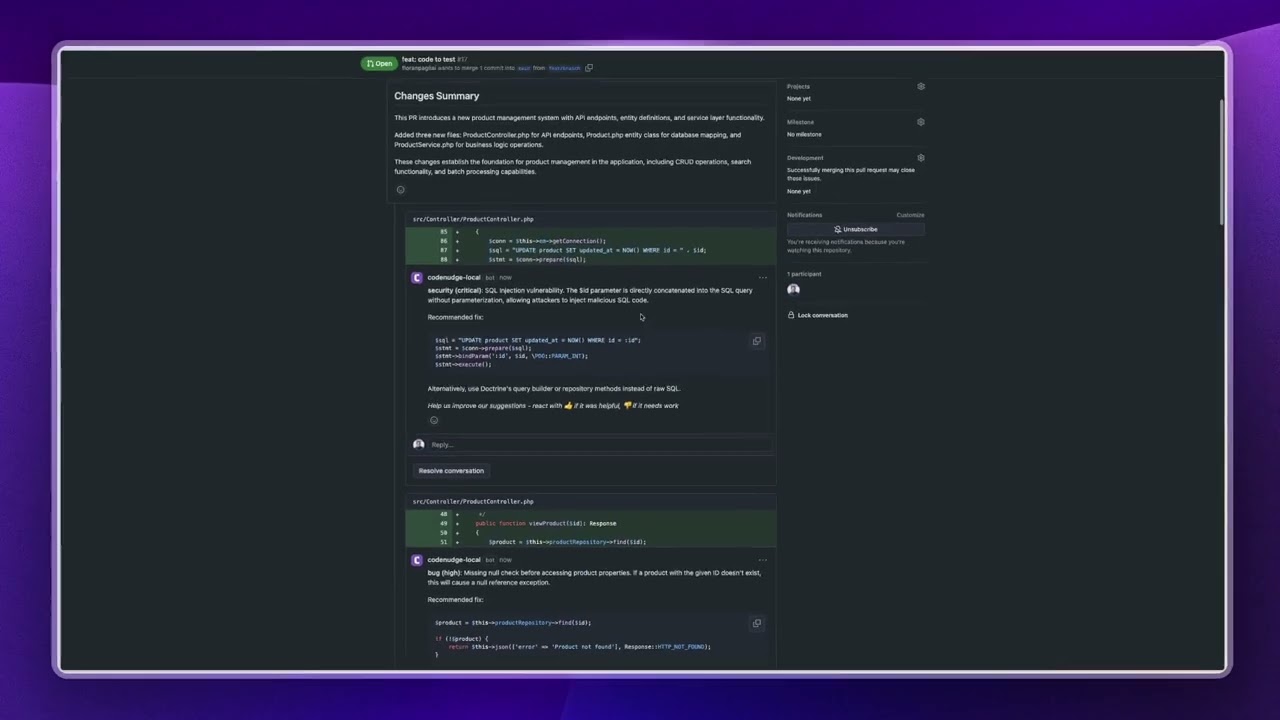
Task: Click the 'now' timestamp on bug comment
Action: [x=506, y=560]
